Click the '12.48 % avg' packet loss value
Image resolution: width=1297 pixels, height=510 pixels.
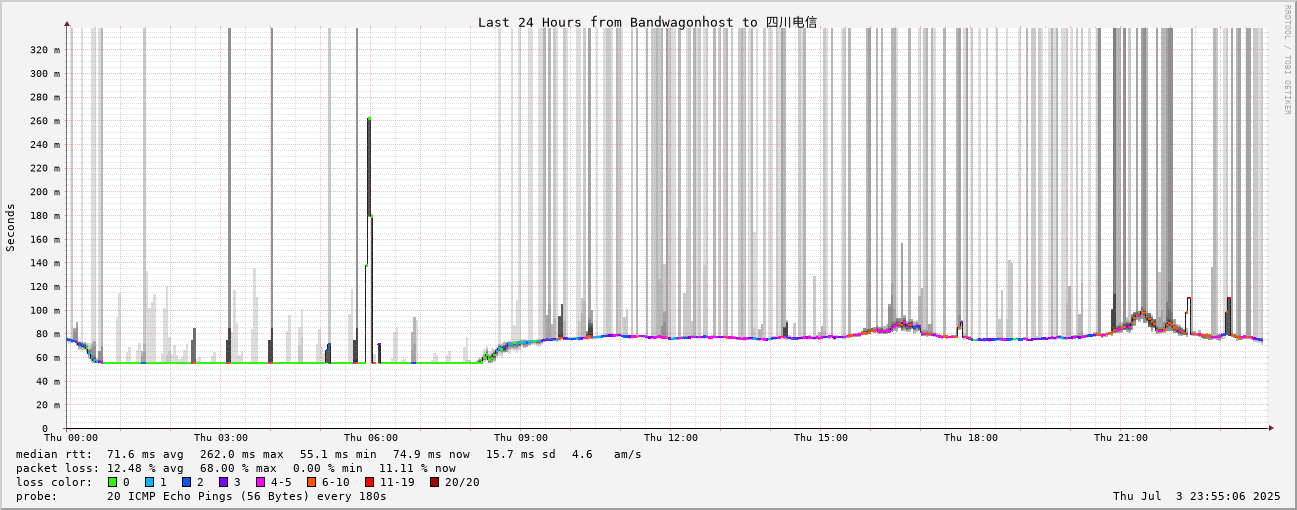tap(146, 468)
